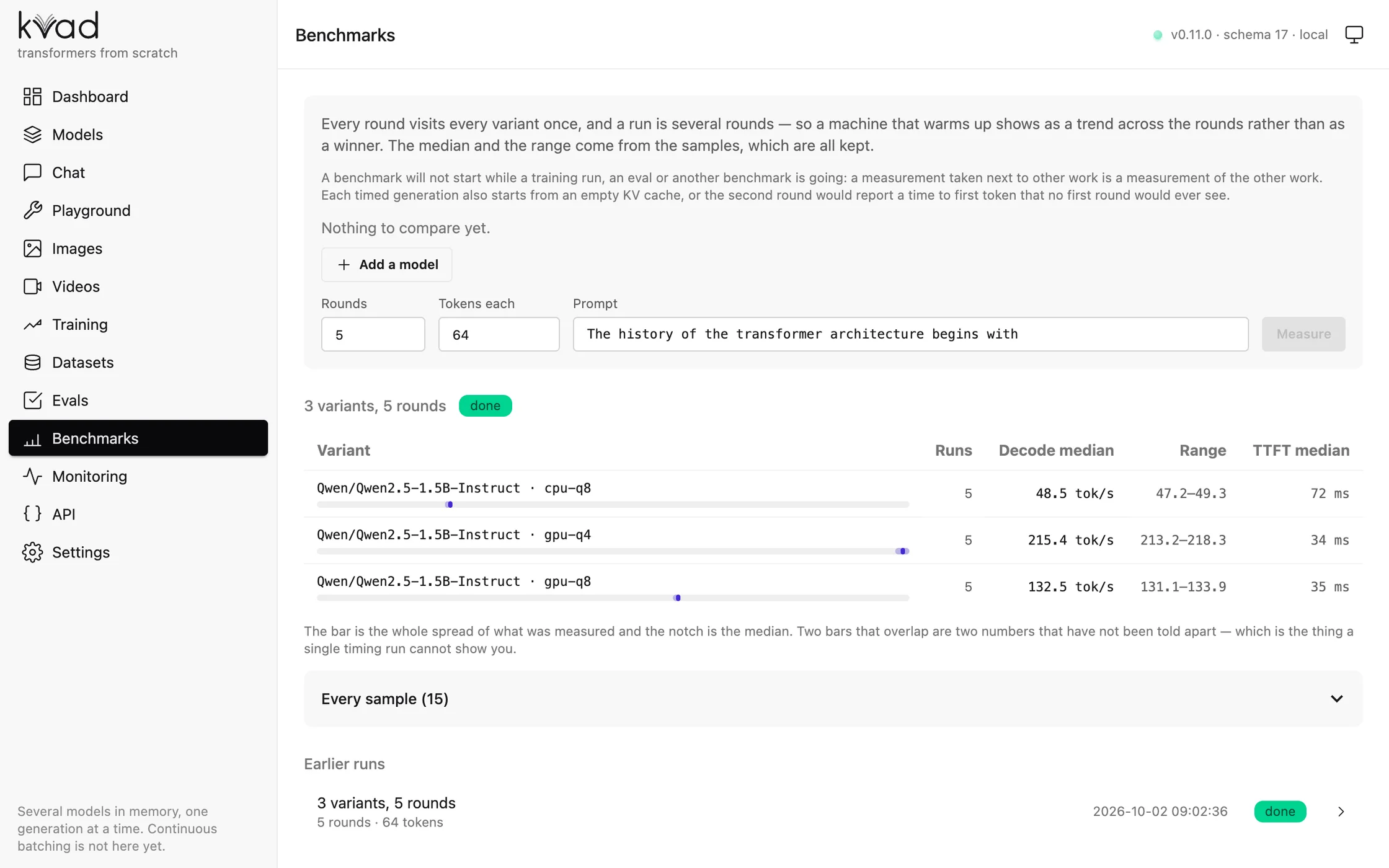
Task: Click the green done badge beside variants summary
Action: (x=485, y=405)
